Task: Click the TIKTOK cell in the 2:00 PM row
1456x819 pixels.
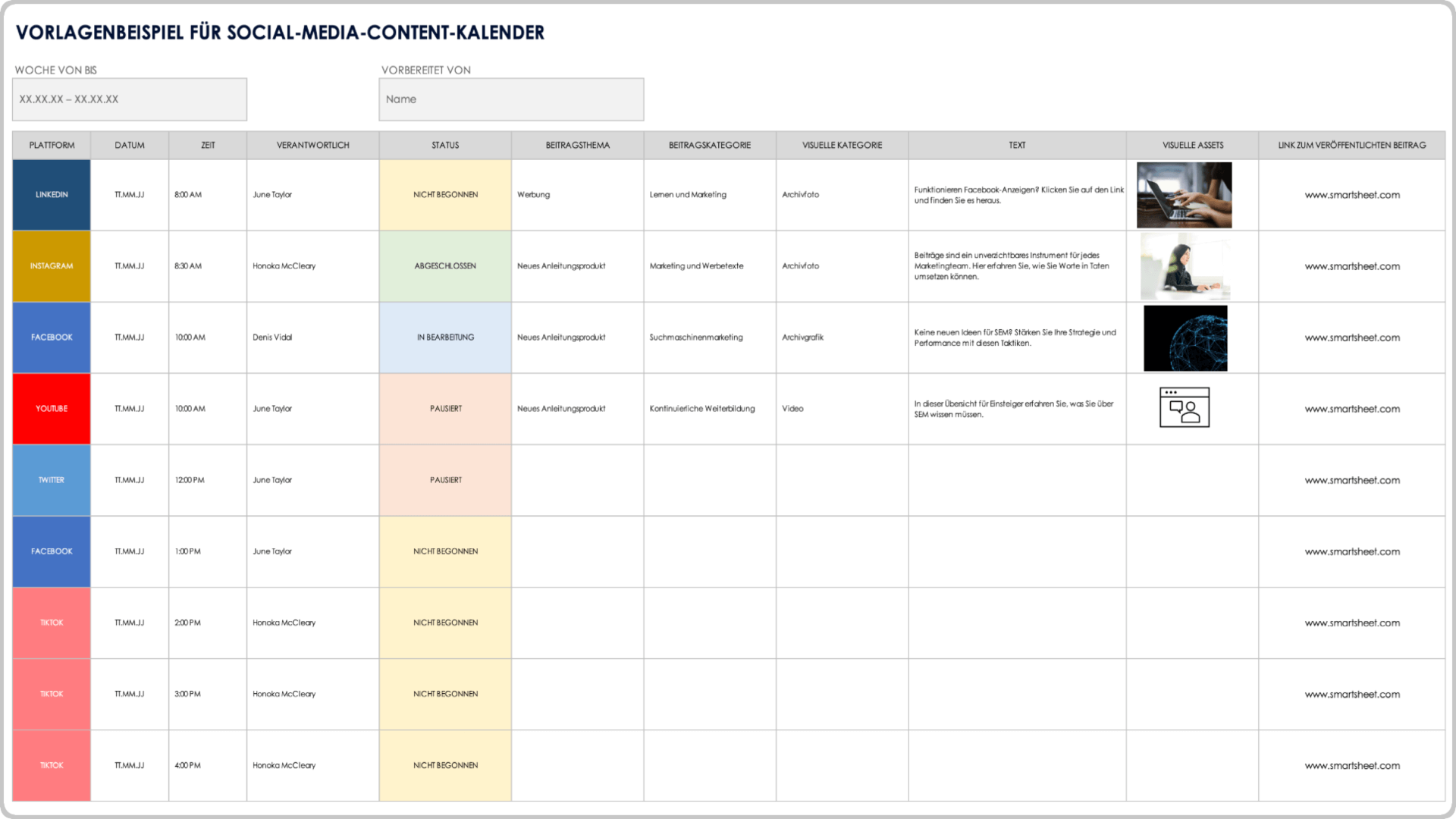Action: click(52, 623)
